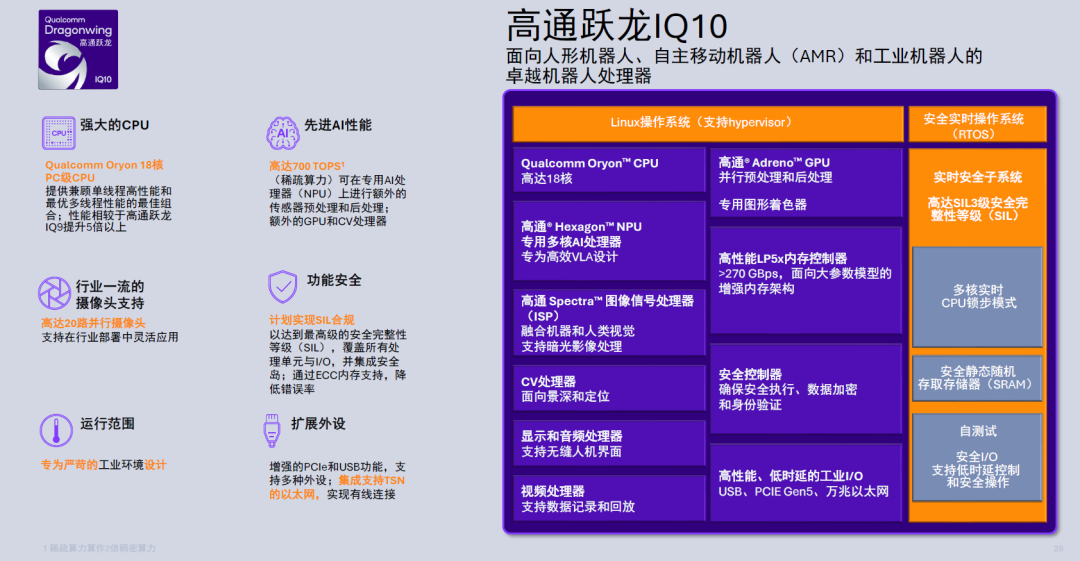
Task: Click the >270 GBps memory bandwidth text
Action: pyautogui.click(x=804, y=280)
